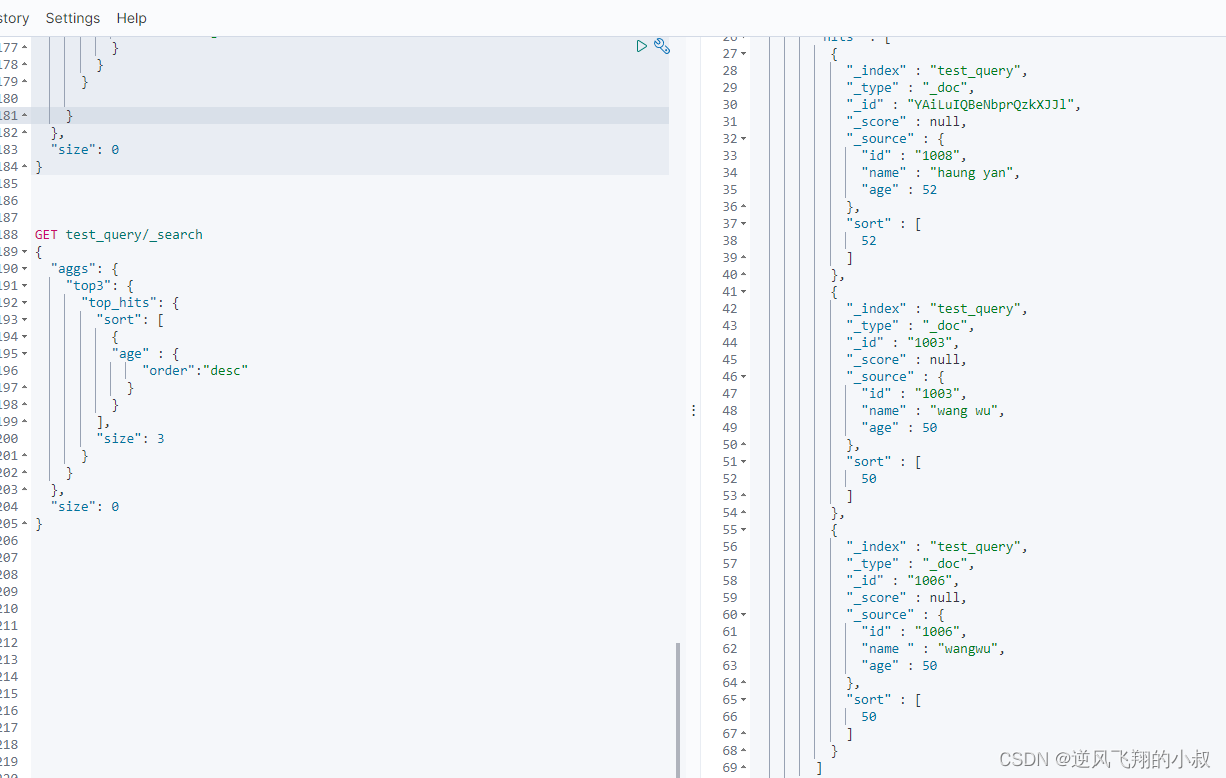The height and width of the screenshot is (778, 1226).
Task: Collapse the "_source" fold at response line 60
Action: pos(743,615)
